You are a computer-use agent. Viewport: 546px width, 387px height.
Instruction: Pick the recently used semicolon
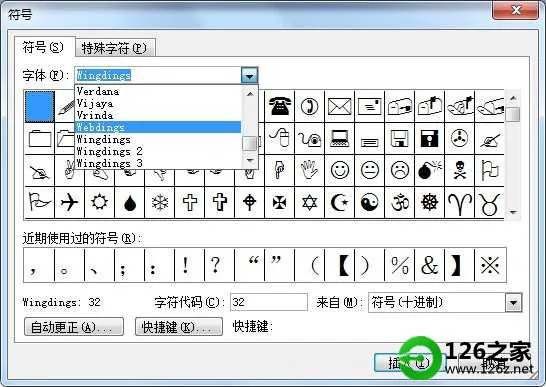pos(129,265)
